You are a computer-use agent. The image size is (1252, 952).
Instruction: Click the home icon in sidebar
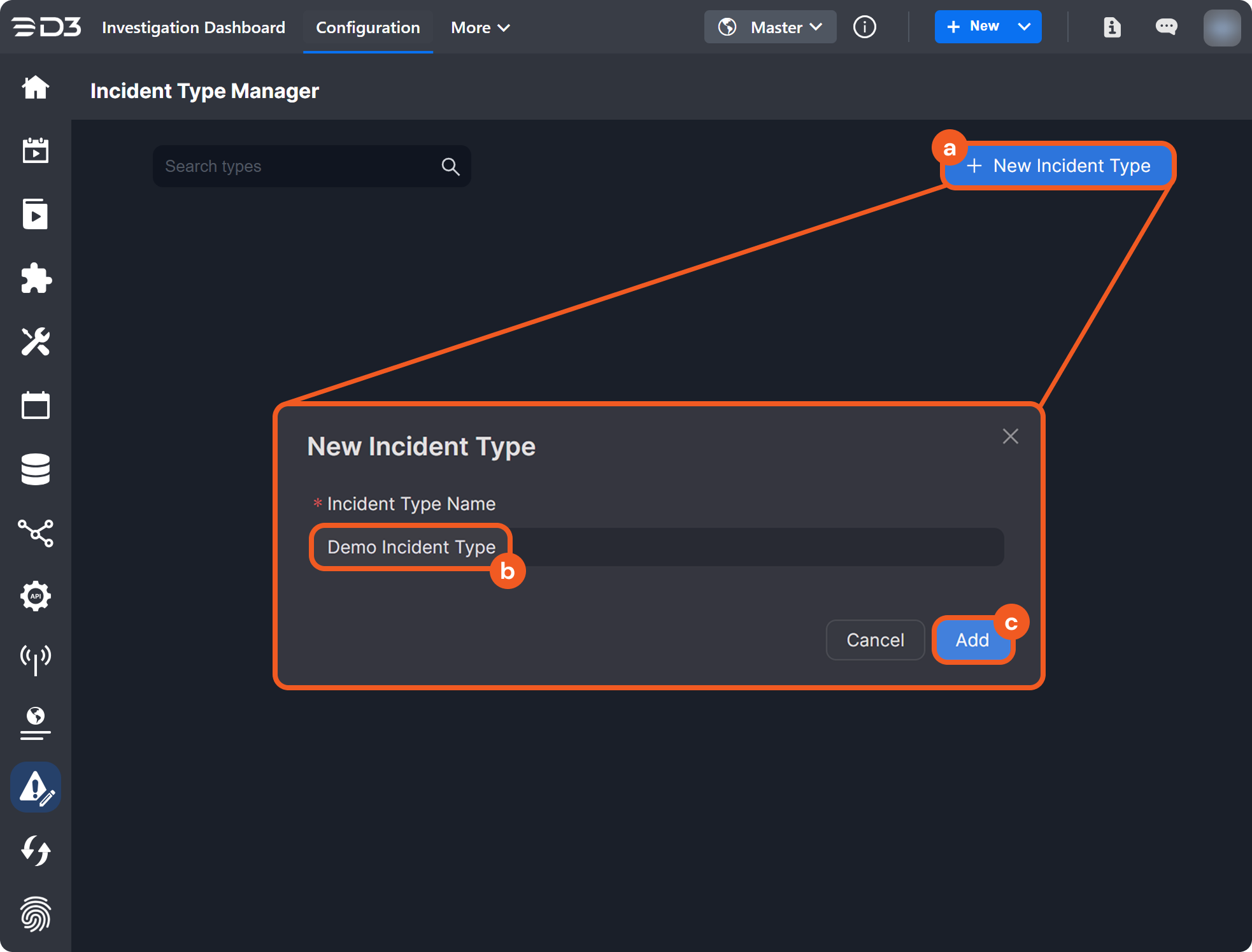pos(35,87)
